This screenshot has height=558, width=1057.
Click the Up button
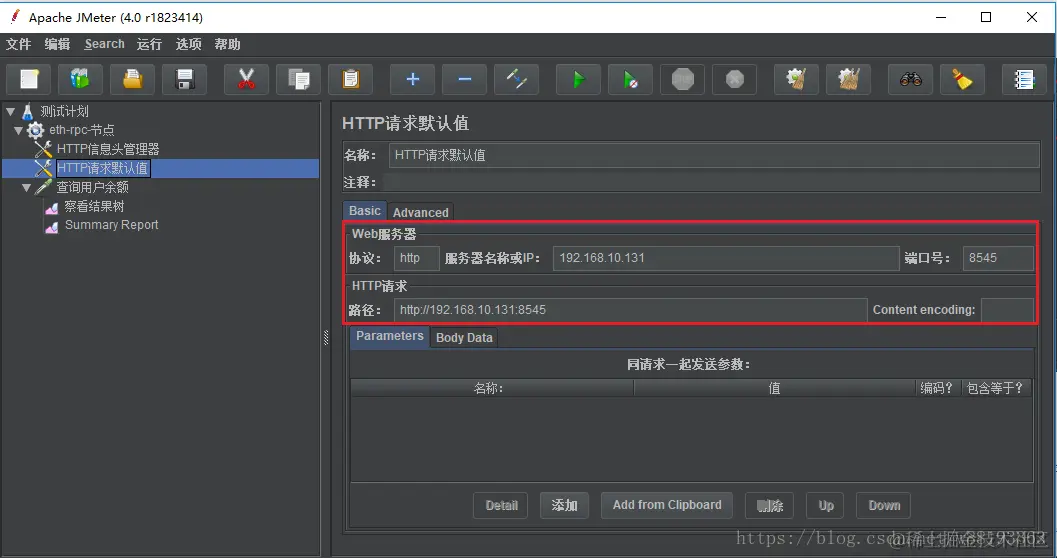[x=826, y=505]
